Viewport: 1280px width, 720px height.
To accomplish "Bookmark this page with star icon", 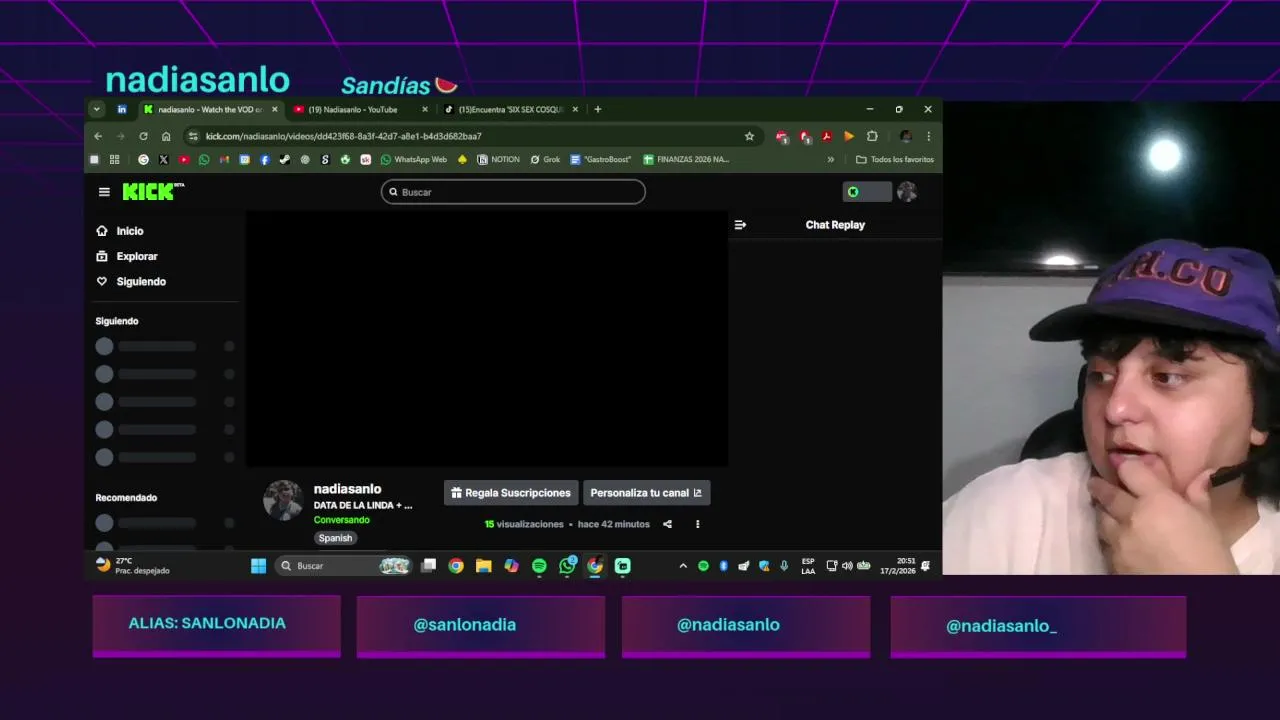I will tap(749, 136).
